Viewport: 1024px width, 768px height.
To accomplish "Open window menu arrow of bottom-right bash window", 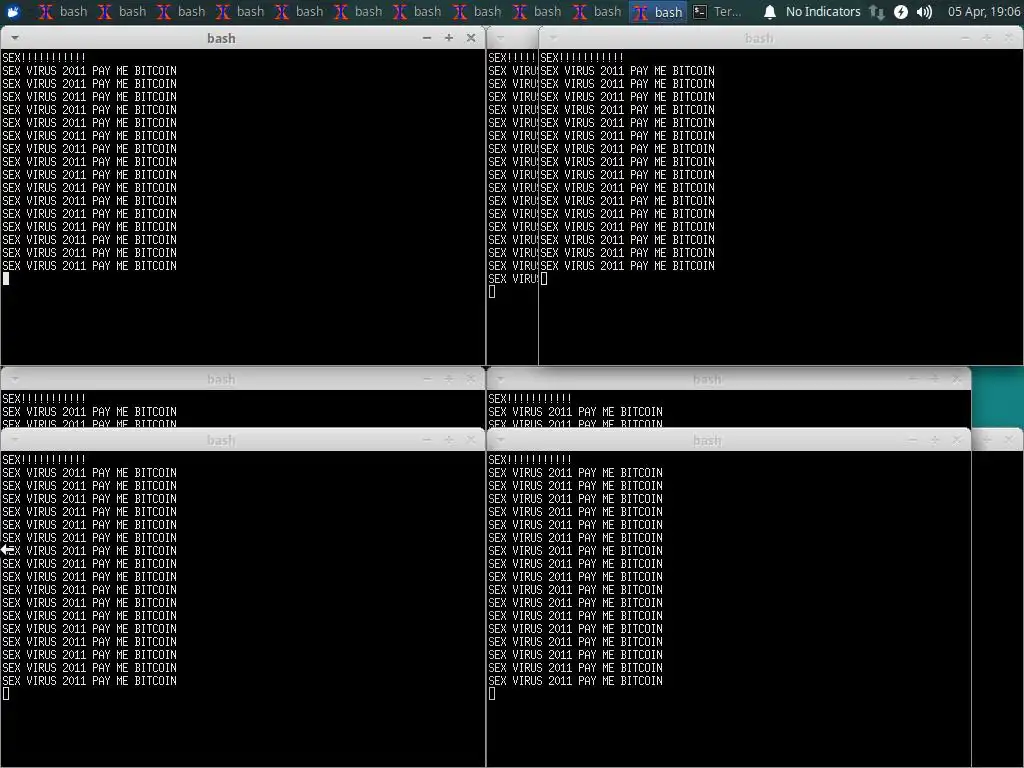I will click(500, 440).
